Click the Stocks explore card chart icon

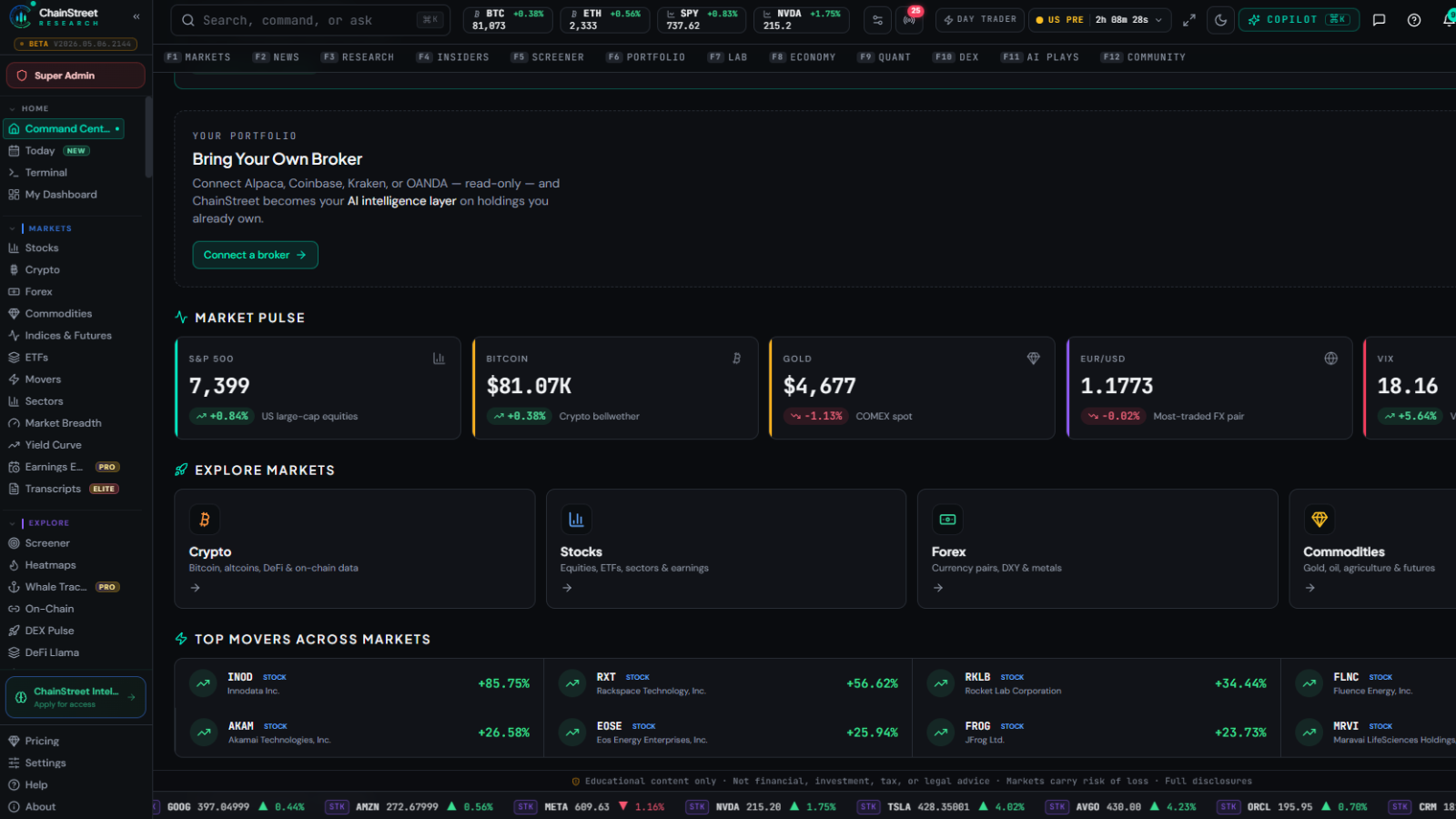tap(576, 520)
